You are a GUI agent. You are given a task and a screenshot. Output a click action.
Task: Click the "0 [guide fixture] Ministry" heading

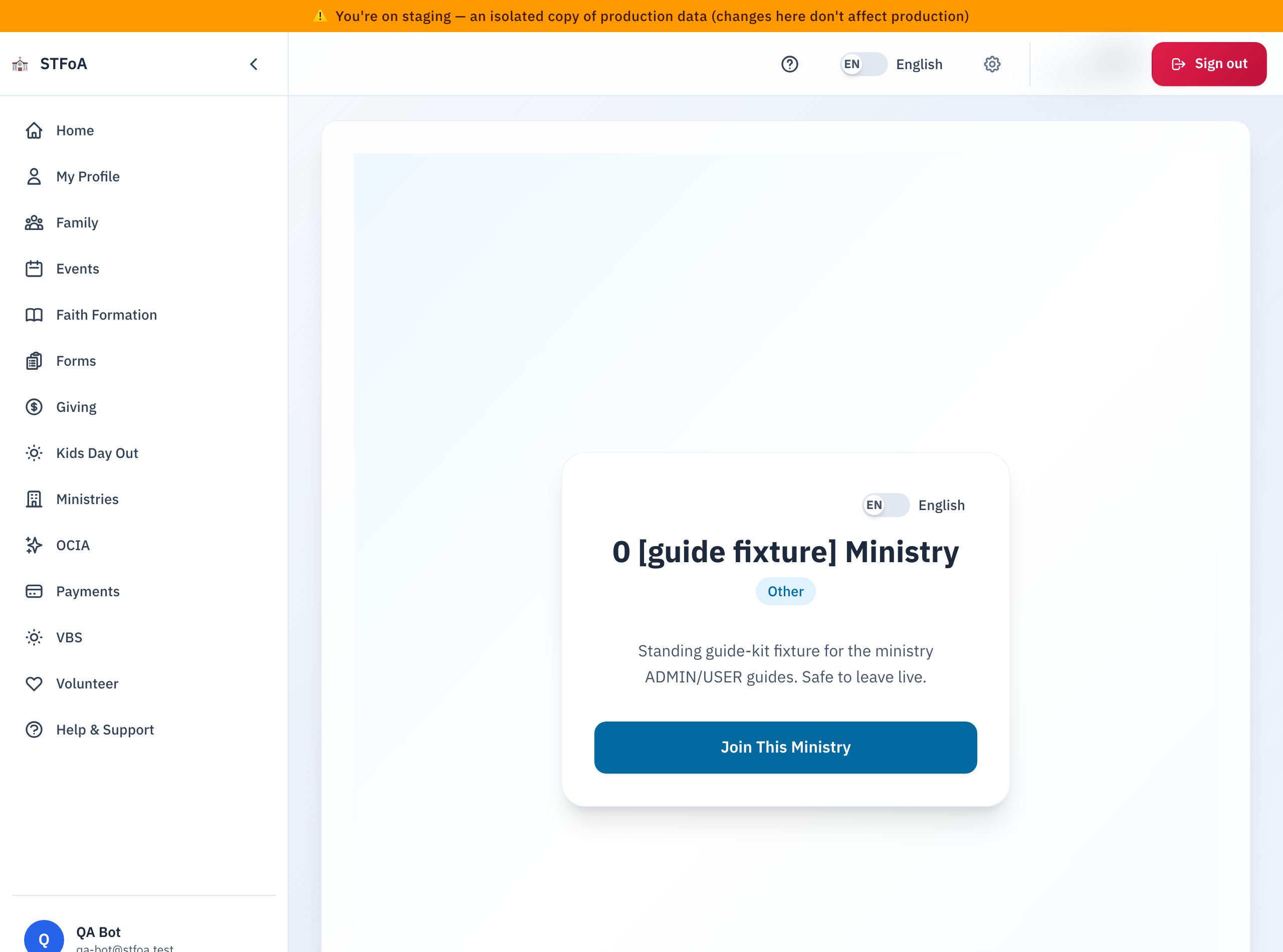[786, 552]
